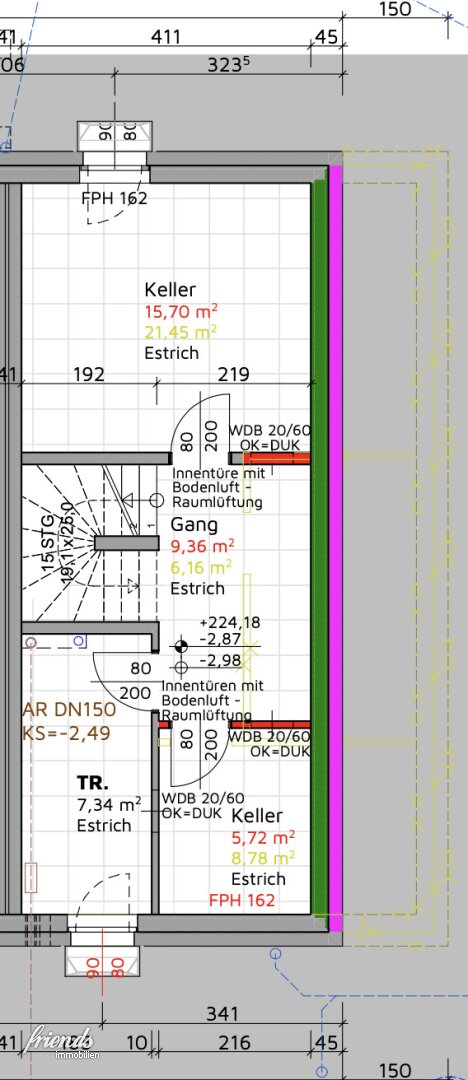The width and height of the screenshot is (468, 1080).
Task: Click the 411 dimension at top
Action: (165, 37)
